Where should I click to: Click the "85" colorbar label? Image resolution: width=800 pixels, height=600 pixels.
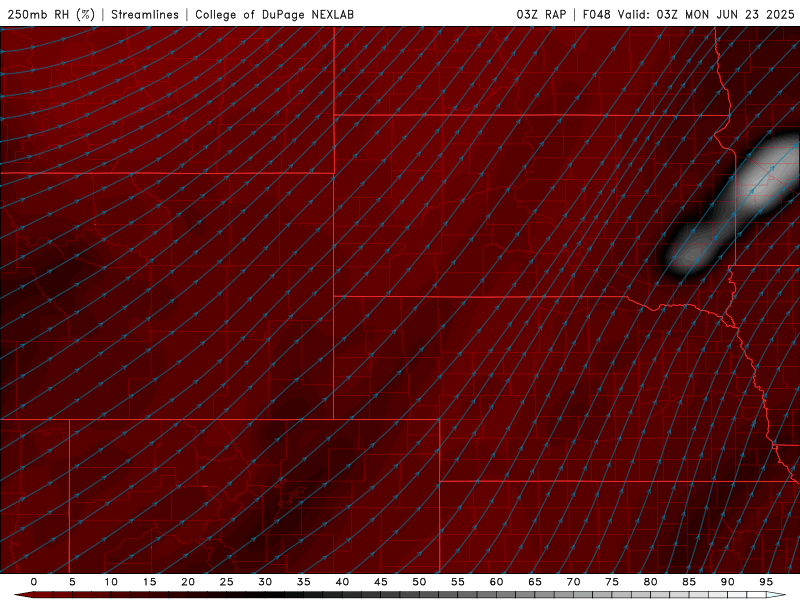tap(689, 582)
